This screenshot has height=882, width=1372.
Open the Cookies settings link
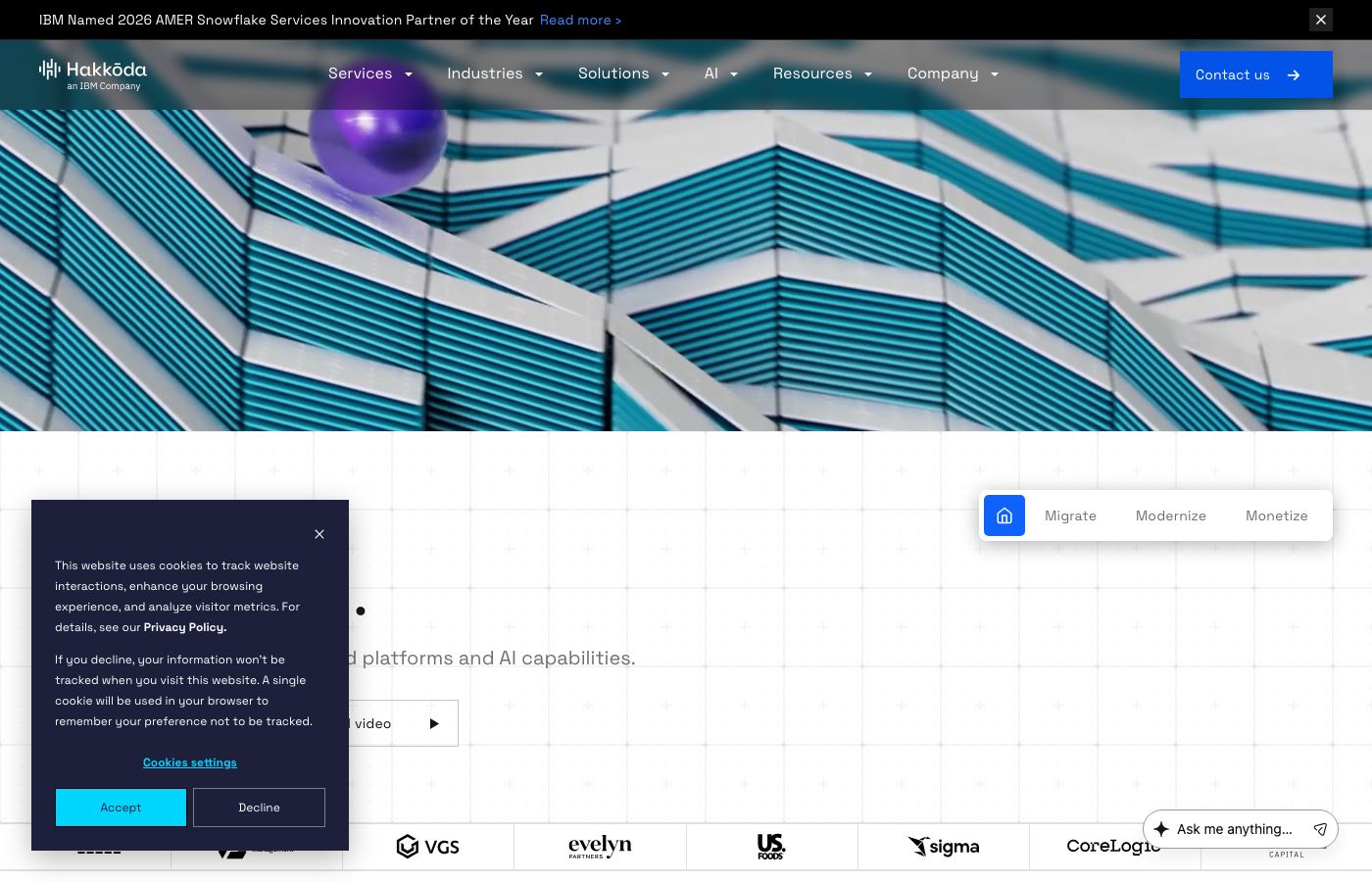[x=190, y=762]
